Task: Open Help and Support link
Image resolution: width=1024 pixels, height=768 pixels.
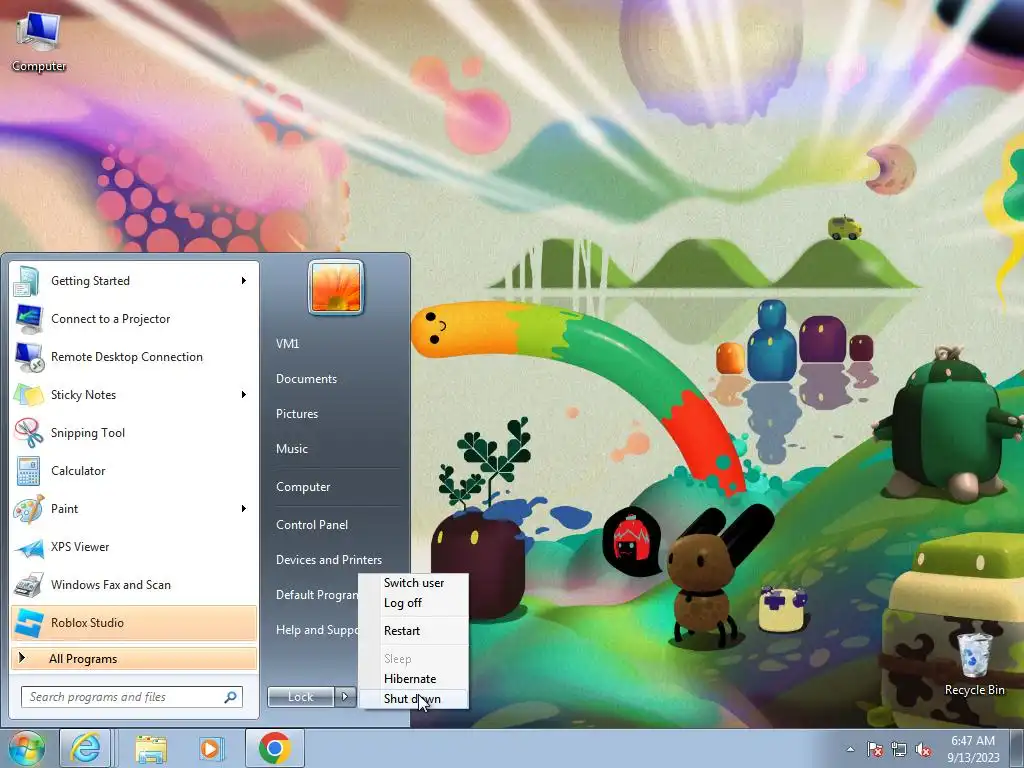Action: tap(317, 630)
